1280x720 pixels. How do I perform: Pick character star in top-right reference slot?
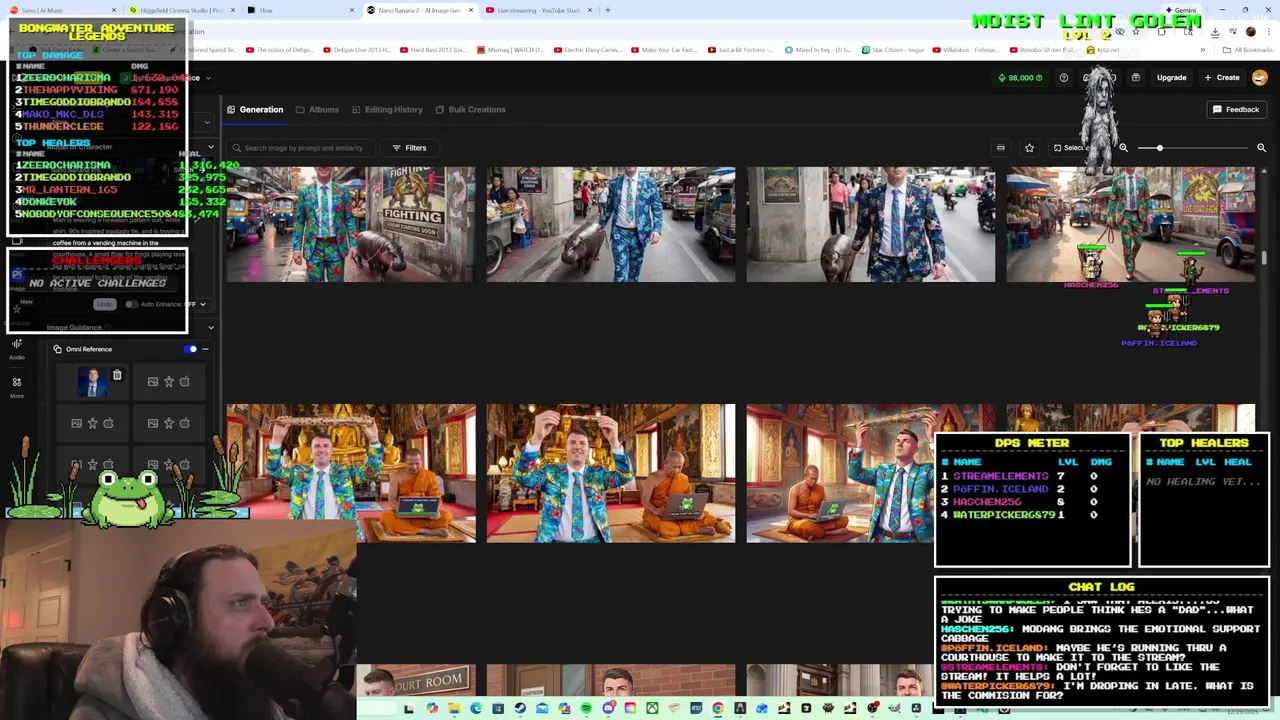pyautogui.click(x=169, y=381)
